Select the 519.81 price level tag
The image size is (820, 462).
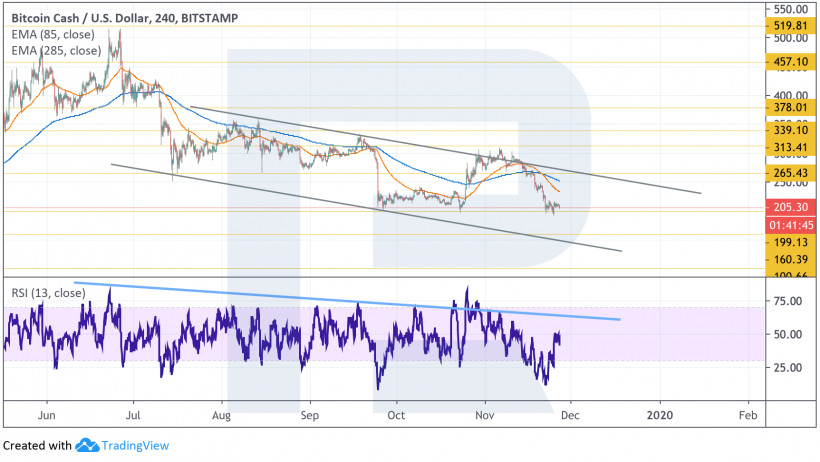pos(783,24)
